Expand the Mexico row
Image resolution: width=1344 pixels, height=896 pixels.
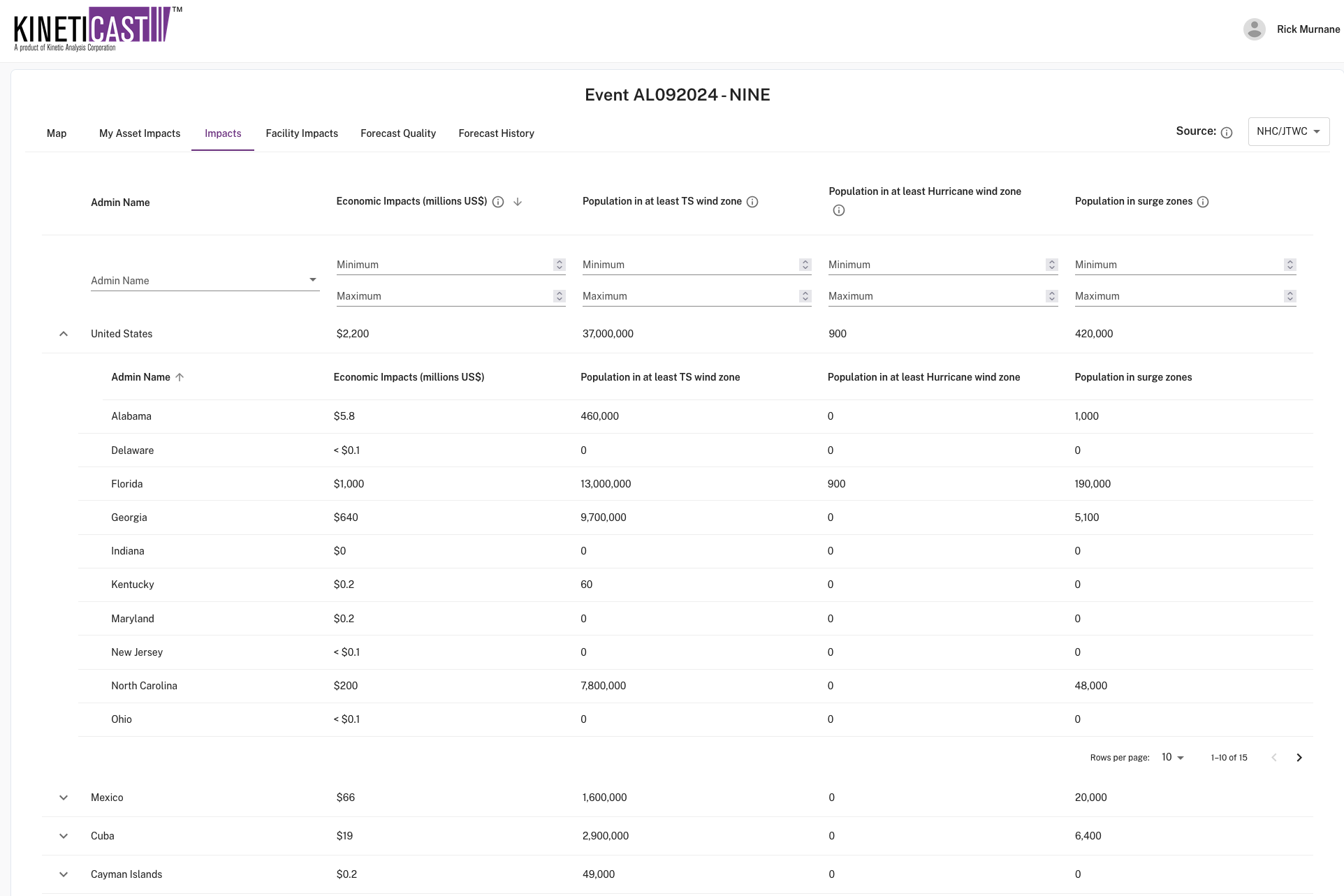pyautogui.click(x=64, y=798)
